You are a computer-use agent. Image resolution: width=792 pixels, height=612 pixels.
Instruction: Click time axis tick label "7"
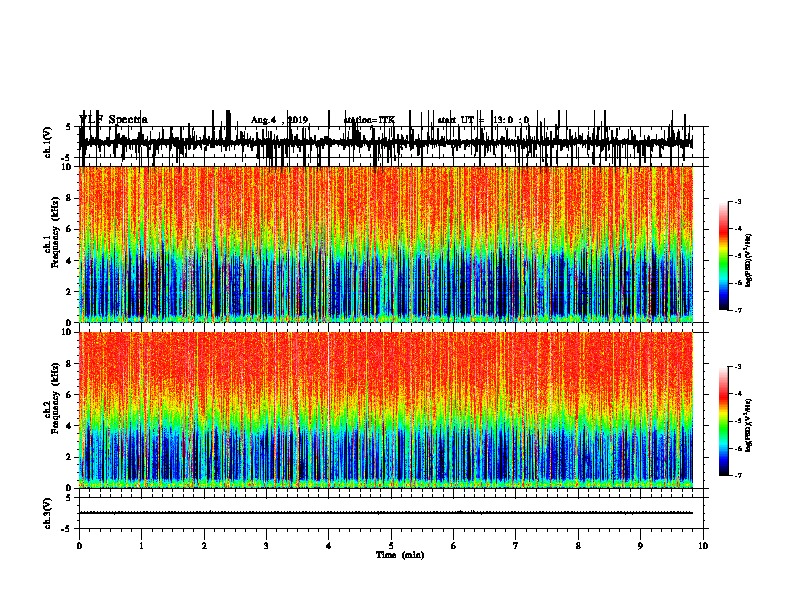[516, 546]
